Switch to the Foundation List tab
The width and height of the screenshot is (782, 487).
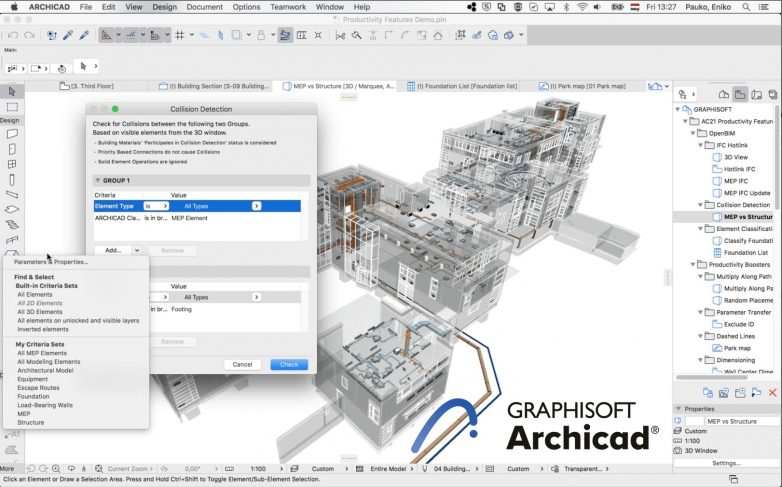pos(462,86)
